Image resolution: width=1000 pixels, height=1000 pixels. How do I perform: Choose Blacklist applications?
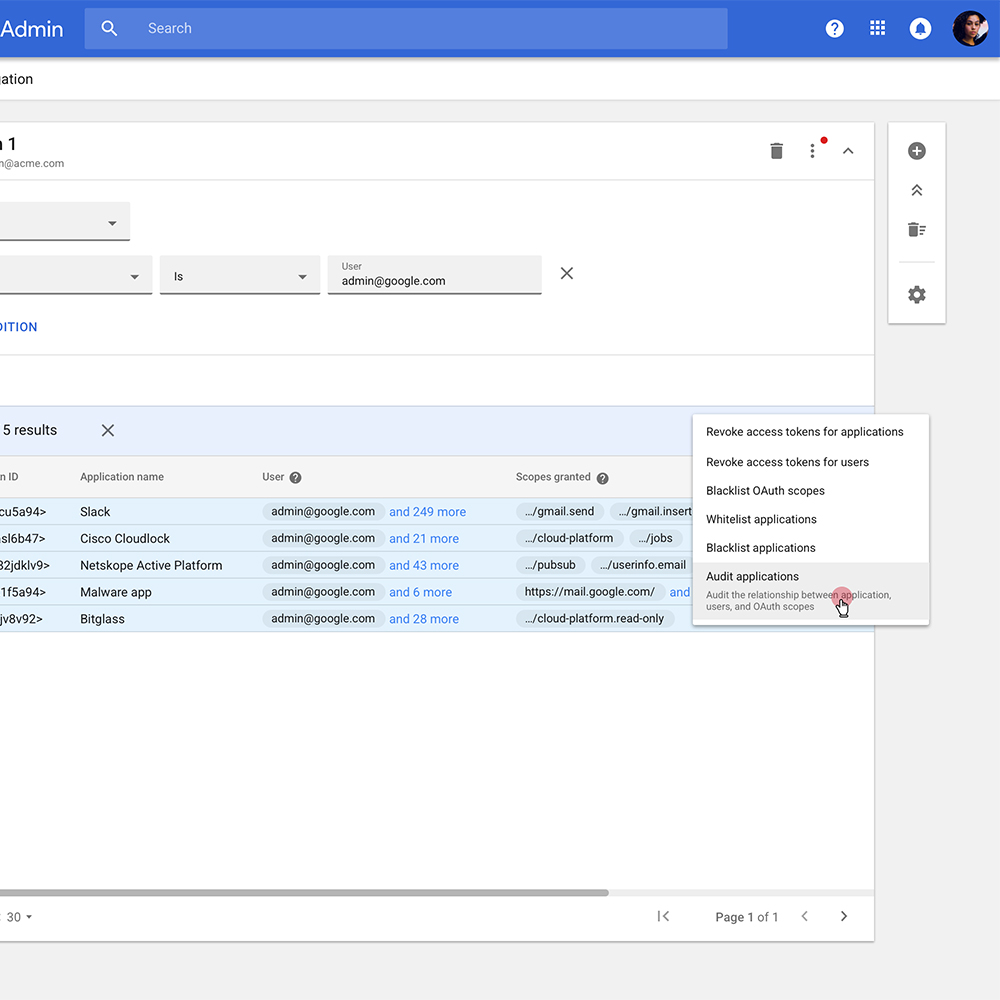811,548
